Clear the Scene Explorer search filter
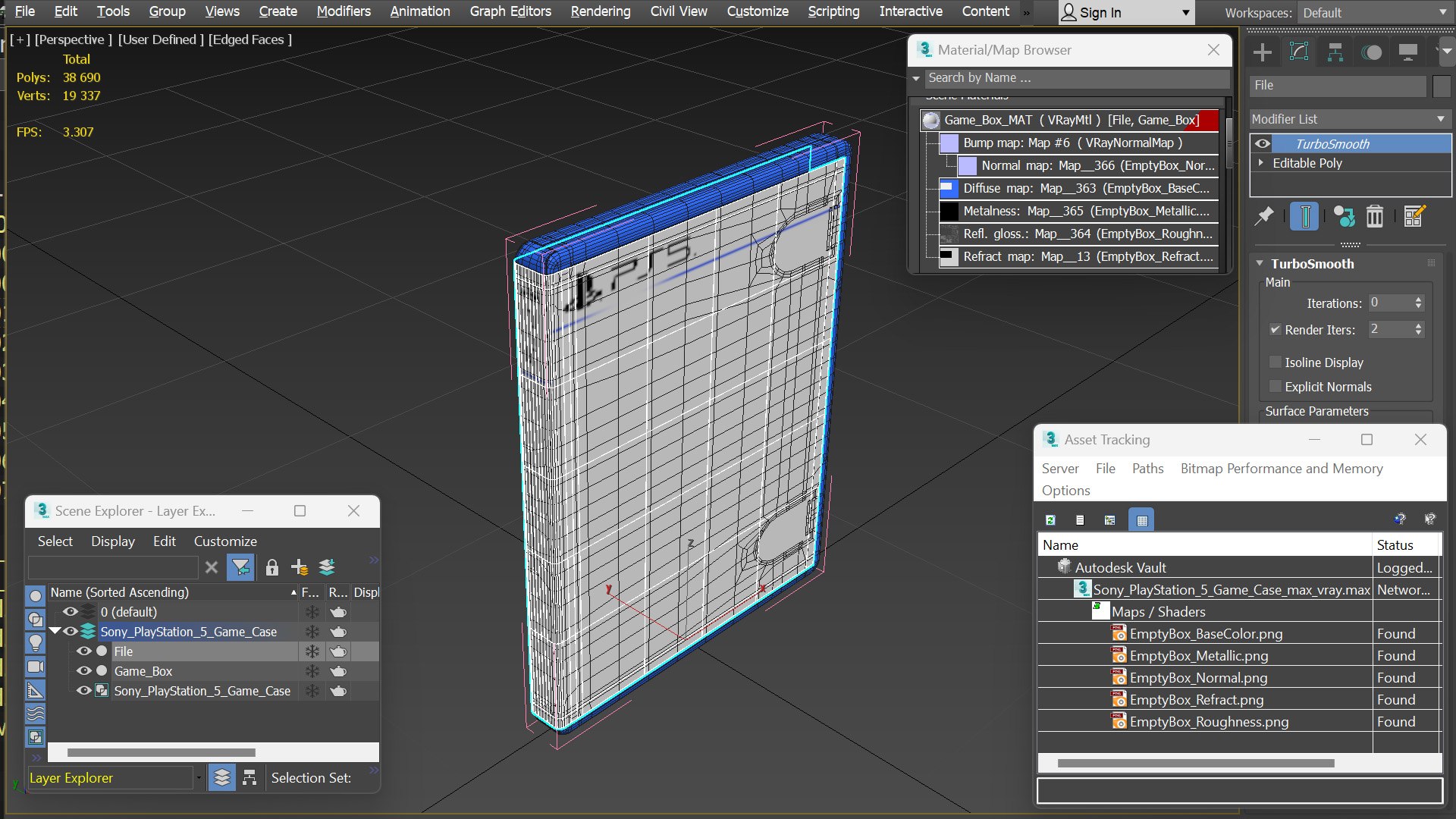Image resolution: width=1456 pixels, height=819 pixels. (x=212, y=567)
